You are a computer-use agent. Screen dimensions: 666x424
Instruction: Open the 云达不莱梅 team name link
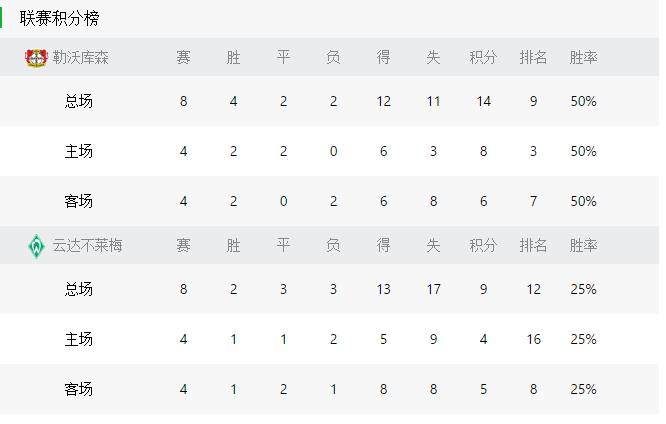(87, 246)
